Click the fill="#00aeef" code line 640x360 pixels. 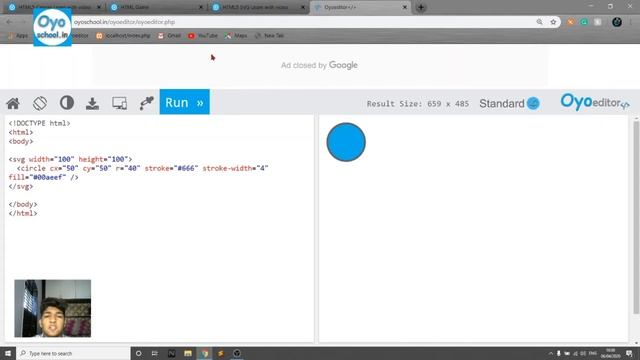point(43,177)
